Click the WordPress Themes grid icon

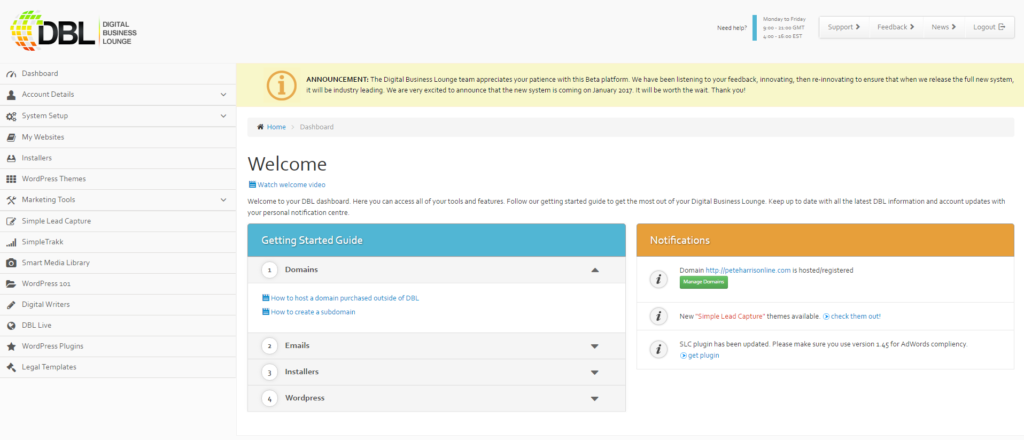[x=11, y=179]
